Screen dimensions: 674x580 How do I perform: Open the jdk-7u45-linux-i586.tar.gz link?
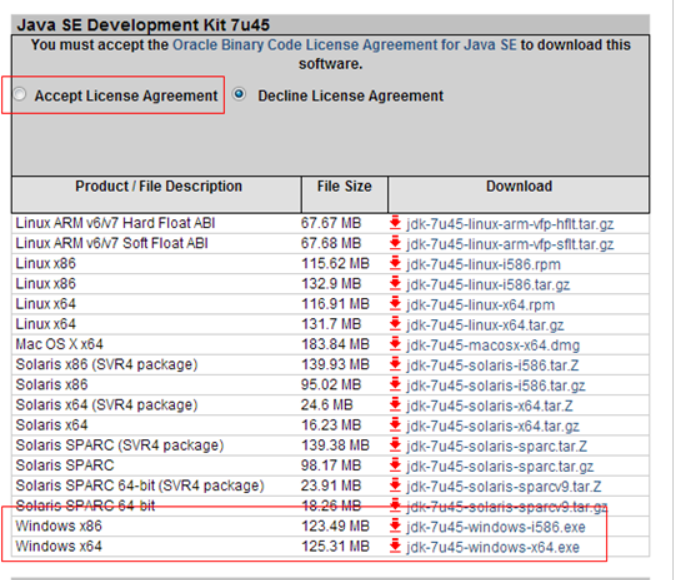488,285
